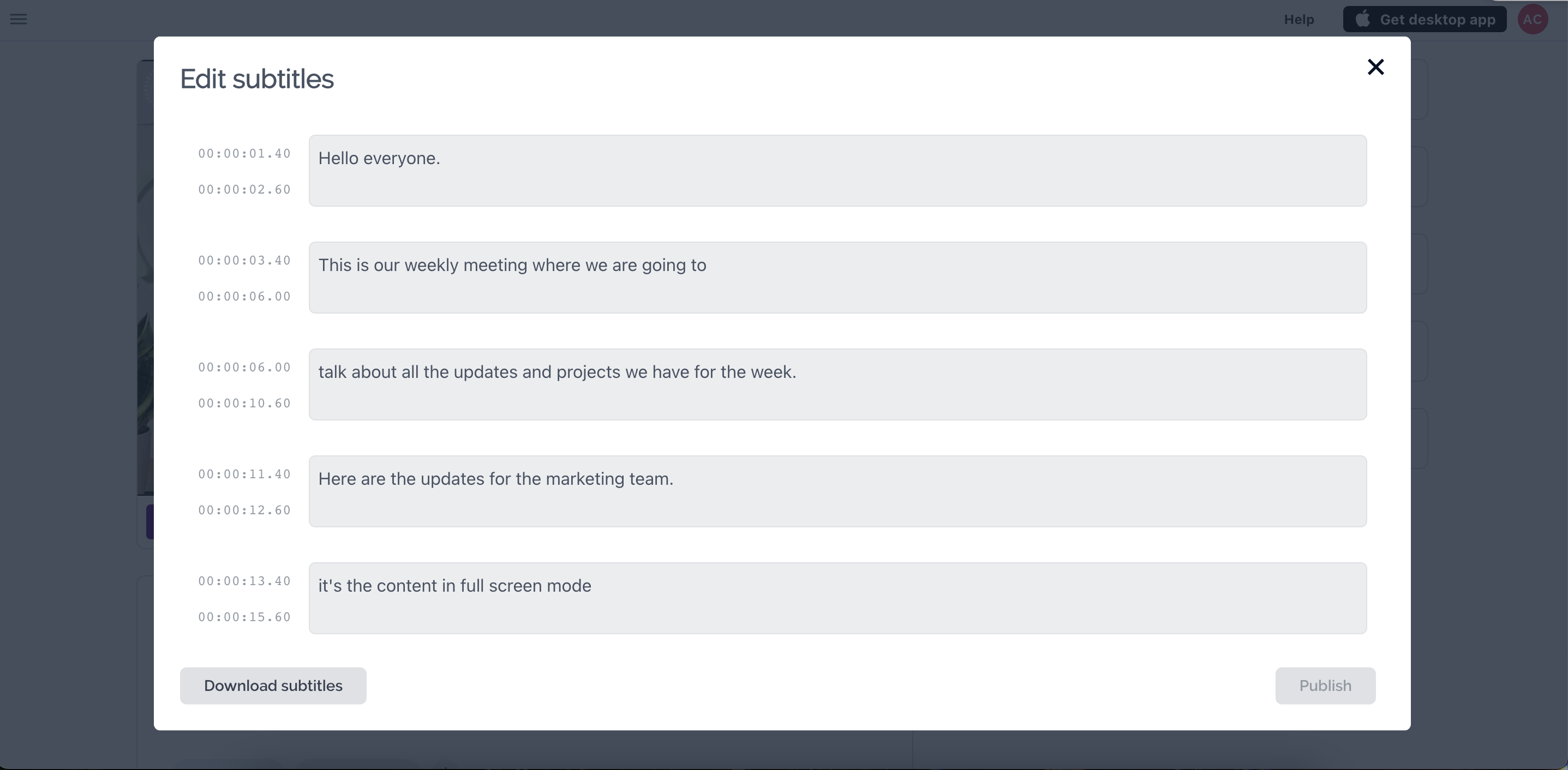
Task: Open the AC user avatar menu
Action: coord(1532,20)
